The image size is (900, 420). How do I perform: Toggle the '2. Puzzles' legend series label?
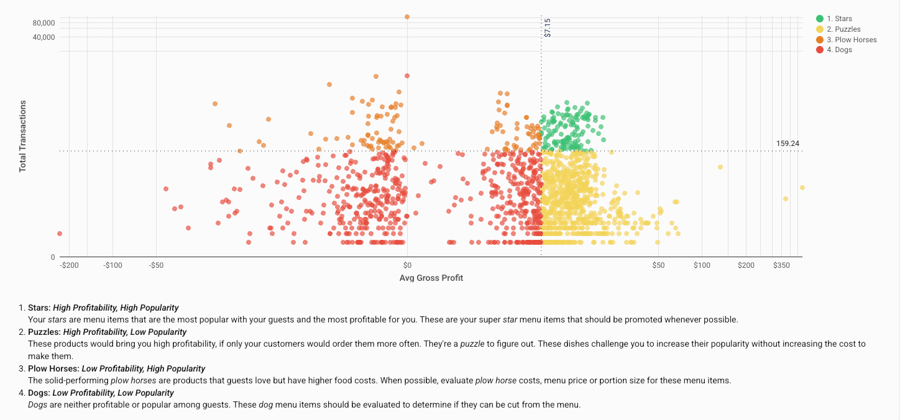click(x=844, y=29)
